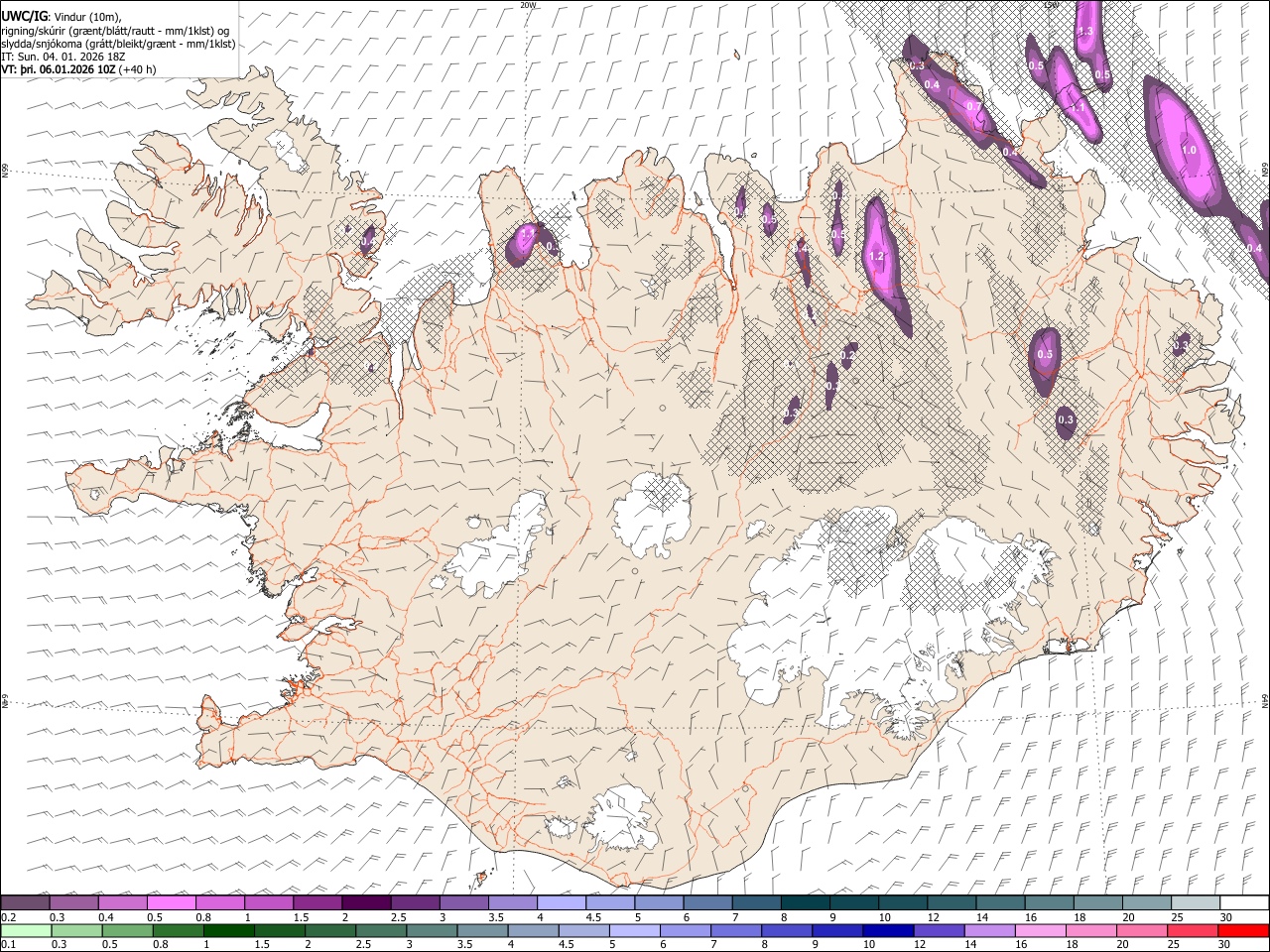Click the crimson 25 swatch on rain scale
This screenshot has height=952, width=1270.
coord(1193,931)
